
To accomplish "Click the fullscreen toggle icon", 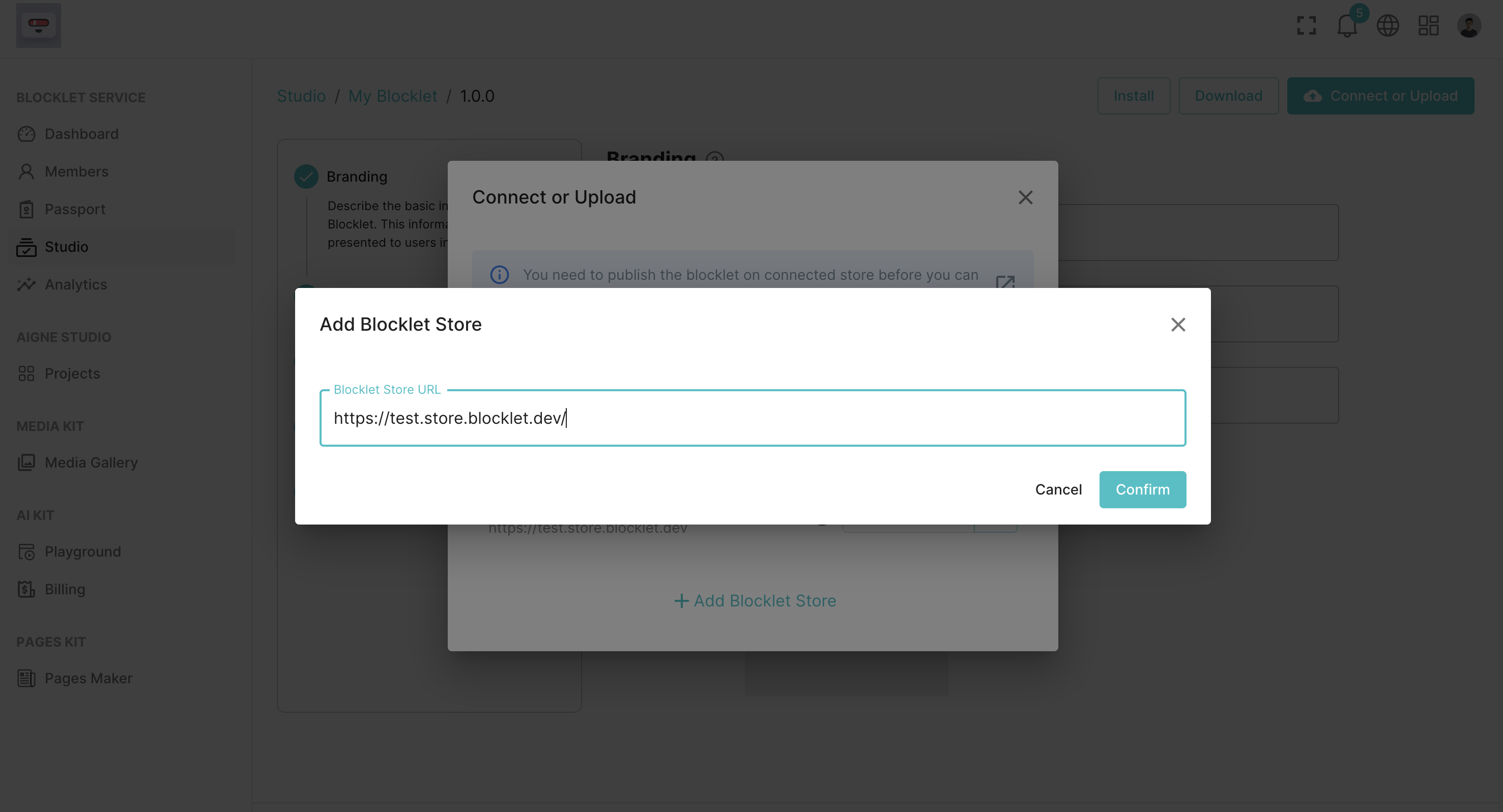I will pos(1306,25).
